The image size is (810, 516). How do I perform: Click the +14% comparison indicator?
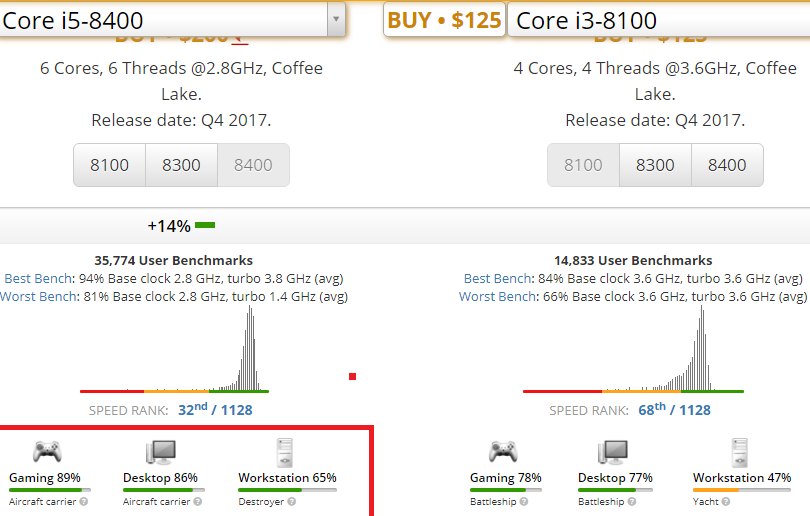181,226
